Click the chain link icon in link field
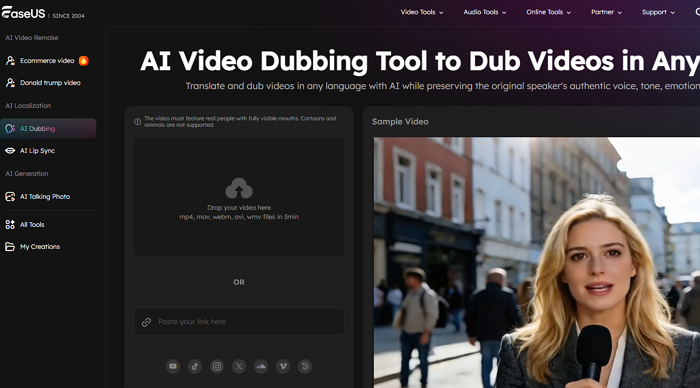The width and height of the screenshot is (700, 388). 146,322
